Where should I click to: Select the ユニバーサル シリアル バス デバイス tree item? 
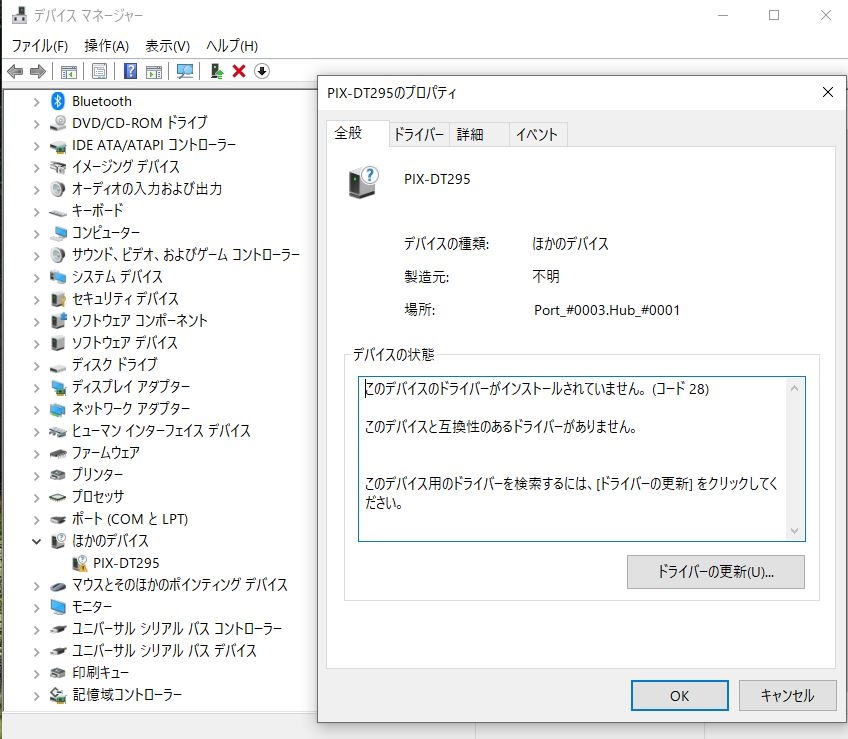tap(164, 651)
